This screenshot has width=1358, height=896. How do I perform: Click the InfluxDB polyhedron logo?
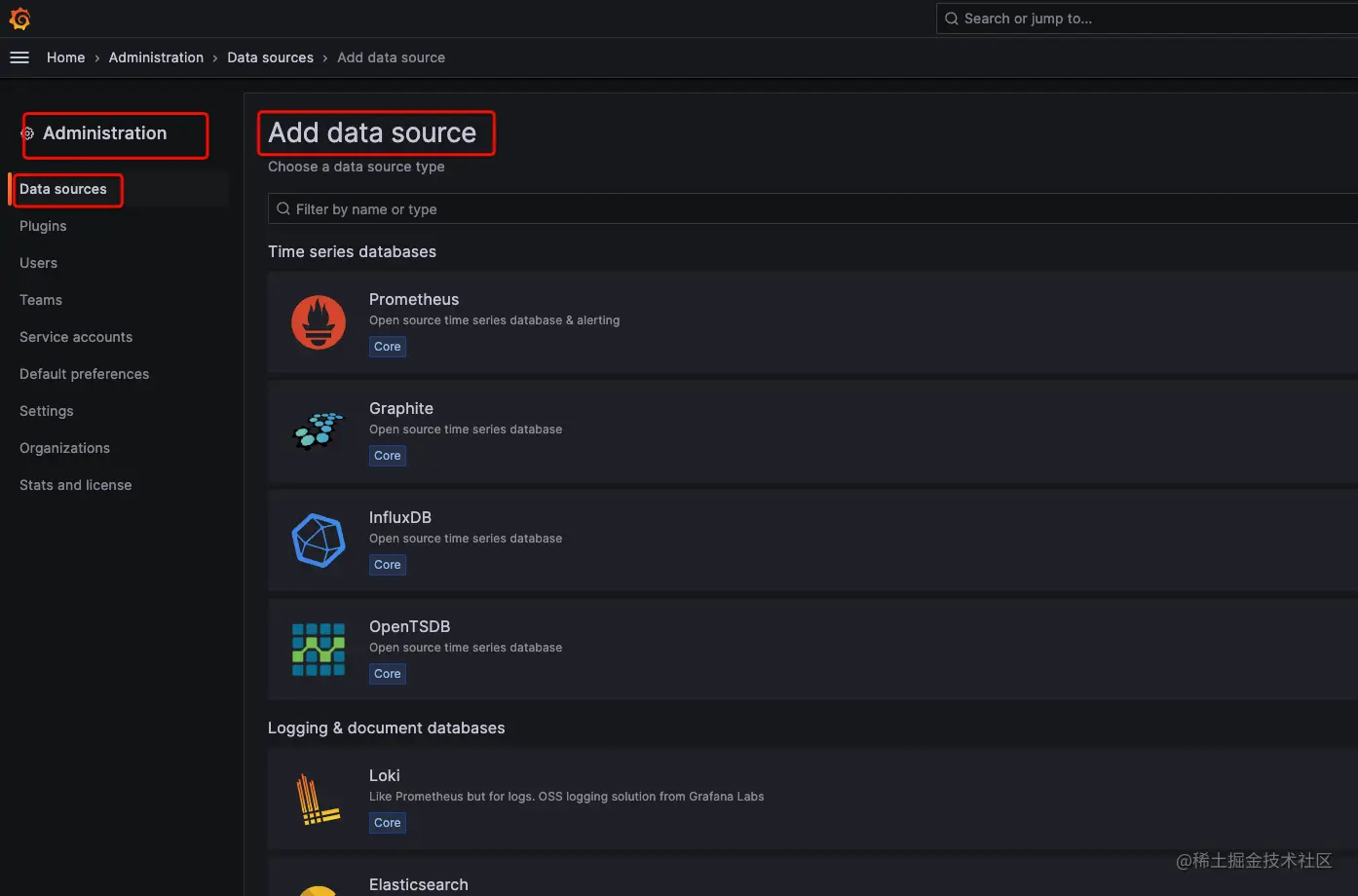point(319,541)
